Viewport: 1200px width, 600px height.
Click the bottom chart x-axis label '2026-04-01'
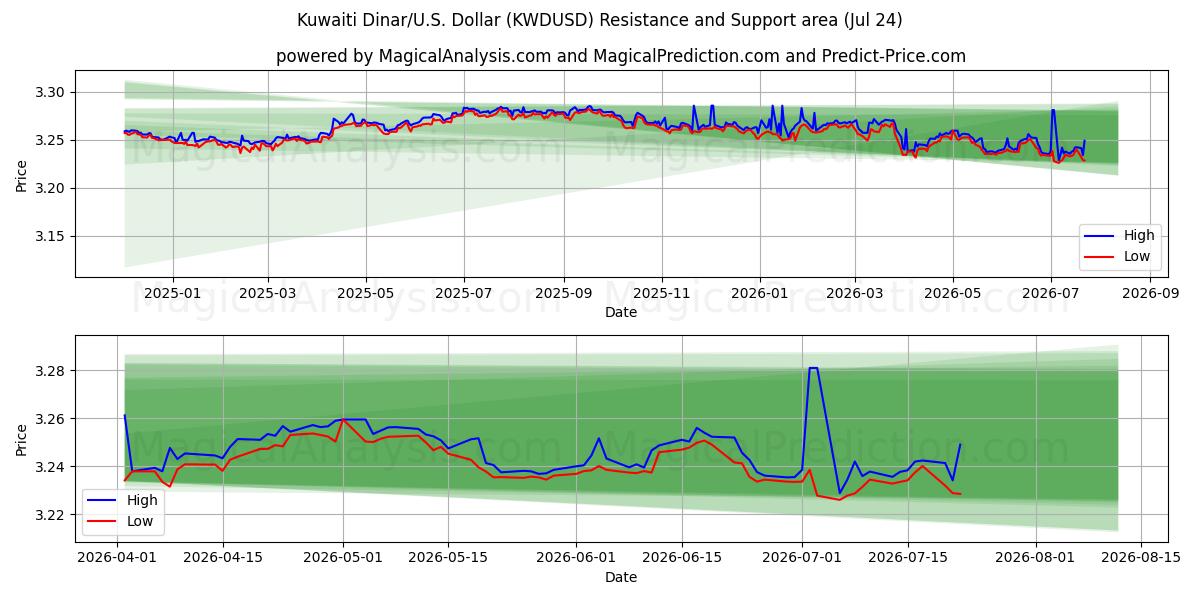pos(117,558)
